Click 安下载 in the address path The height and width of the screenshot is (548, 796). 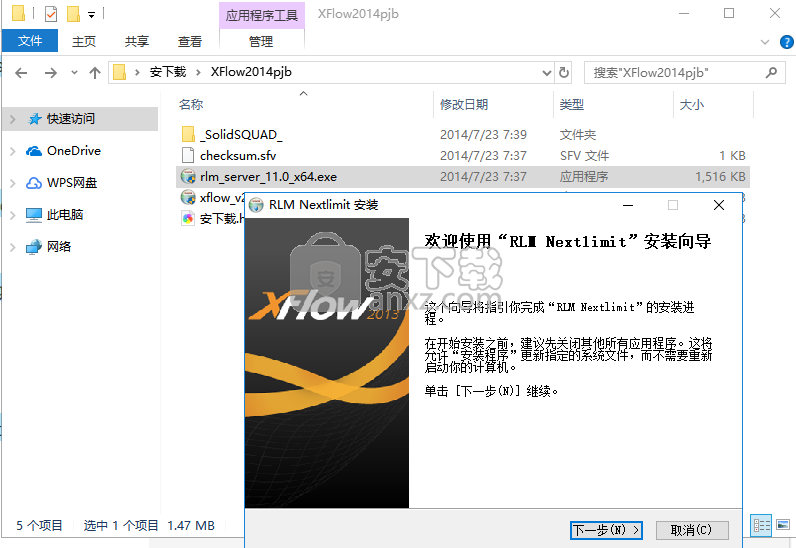[168, 72]
